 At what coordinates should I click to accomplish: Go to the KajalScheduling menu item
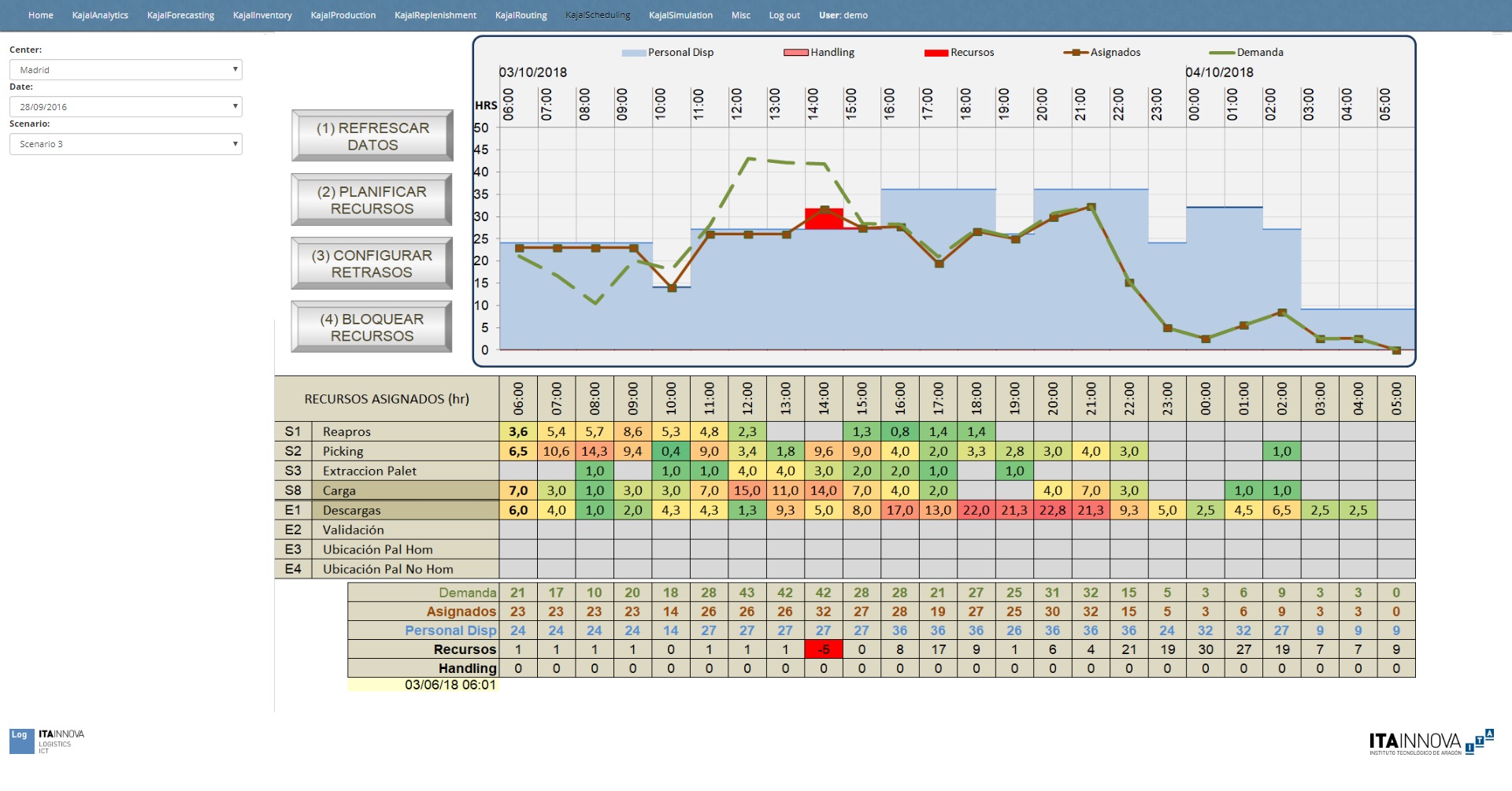tap(598, 15)
